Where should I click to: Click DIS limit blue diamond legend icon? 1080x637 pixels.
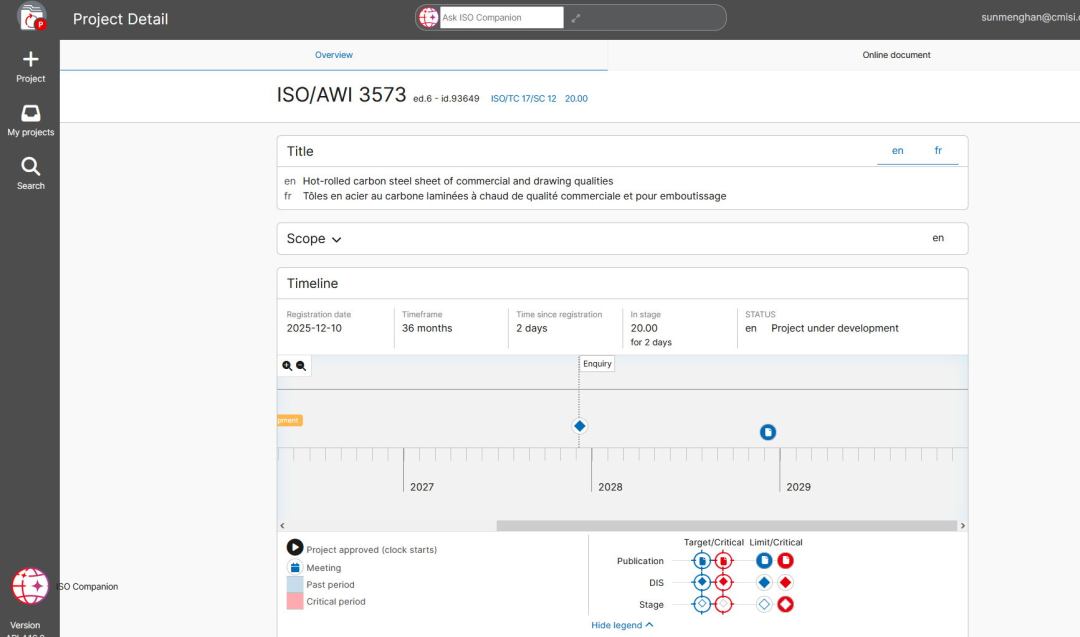(x=764, y=583)
